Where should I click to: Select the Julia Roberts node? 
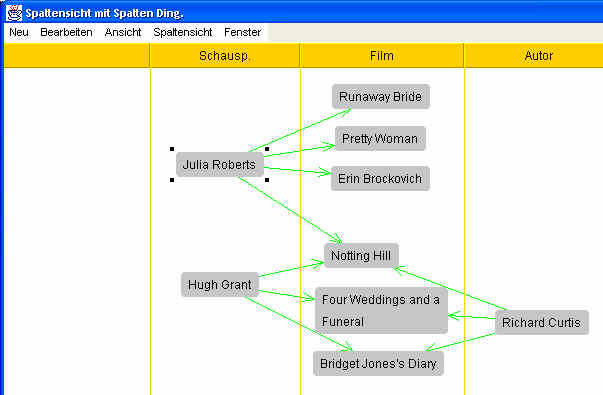tap(220, 165)
